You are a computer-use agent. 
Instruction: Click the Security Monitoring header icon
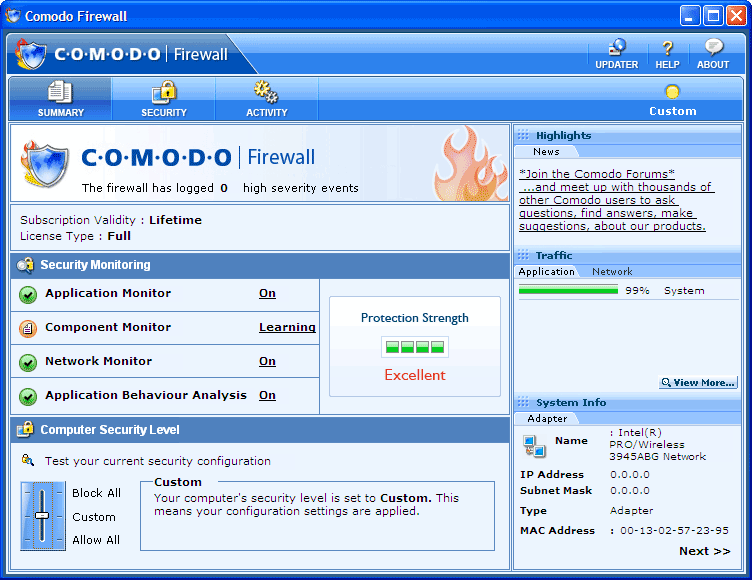click(x=25, y=265)
